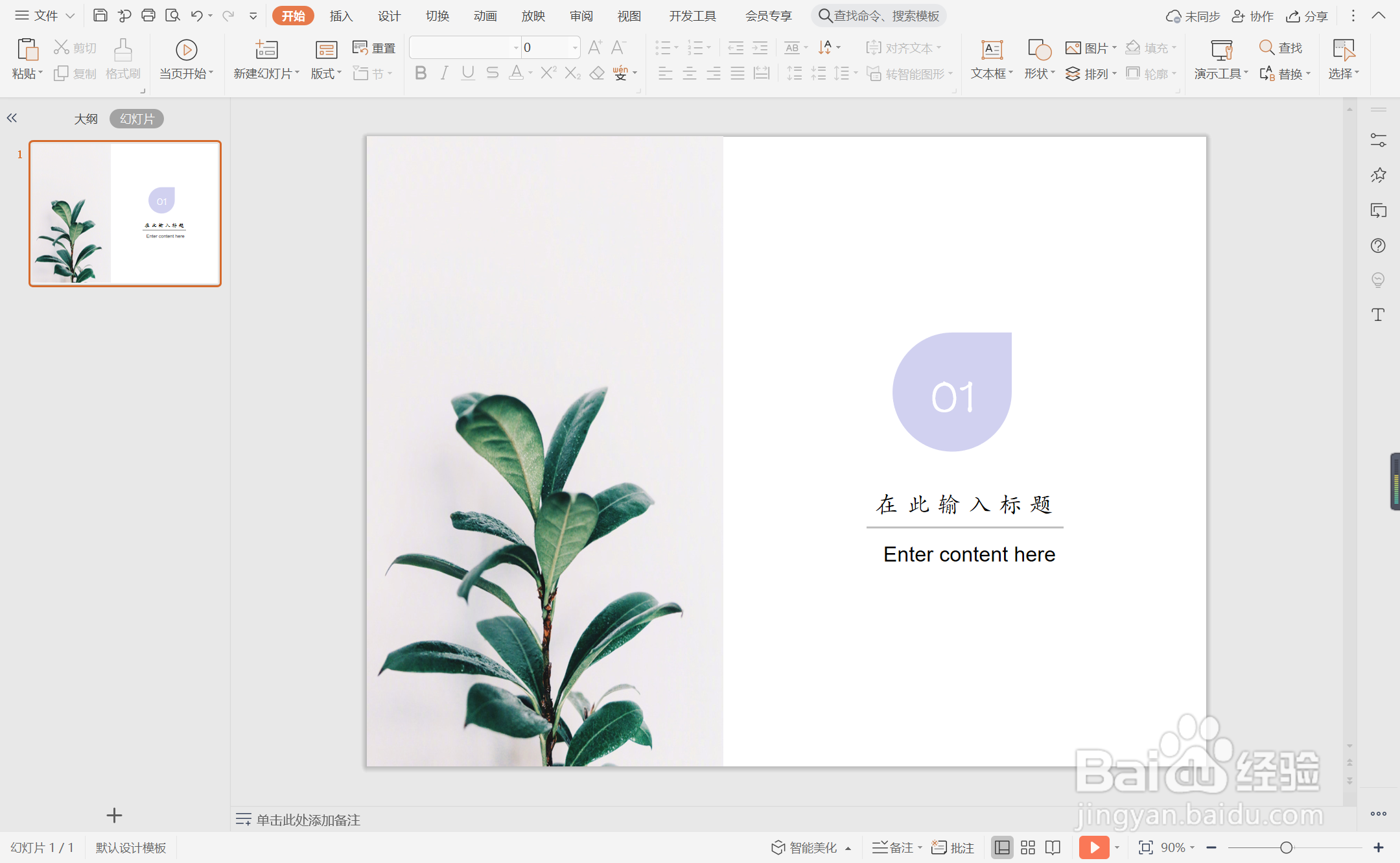The height and width of the screenshot is (863, 1400).
Task: Click the Format Painter (格式刷) icon
Action: pos(123,49)
